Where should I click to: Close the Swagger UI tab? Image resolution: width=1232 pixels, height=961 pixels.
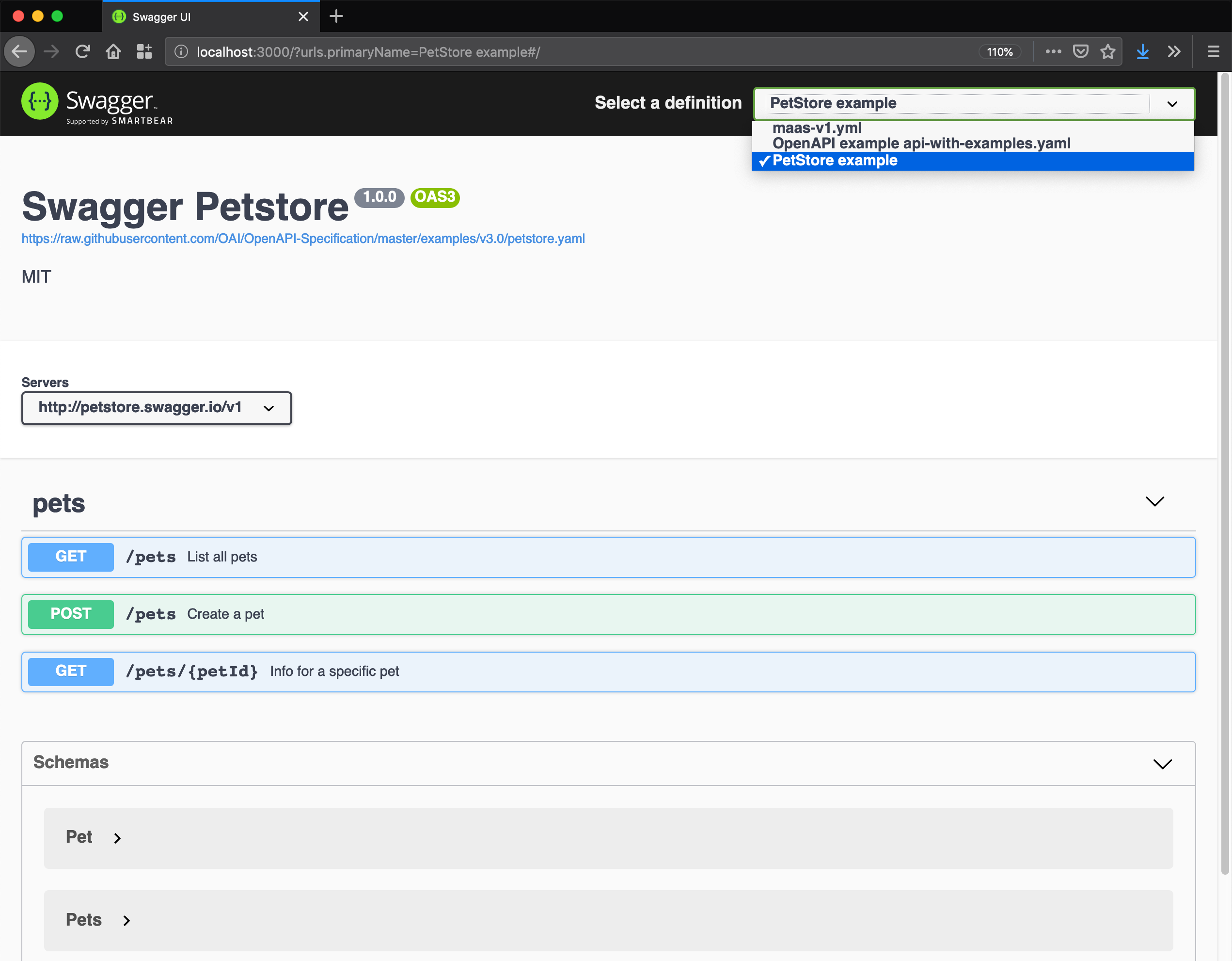[303, 16]
